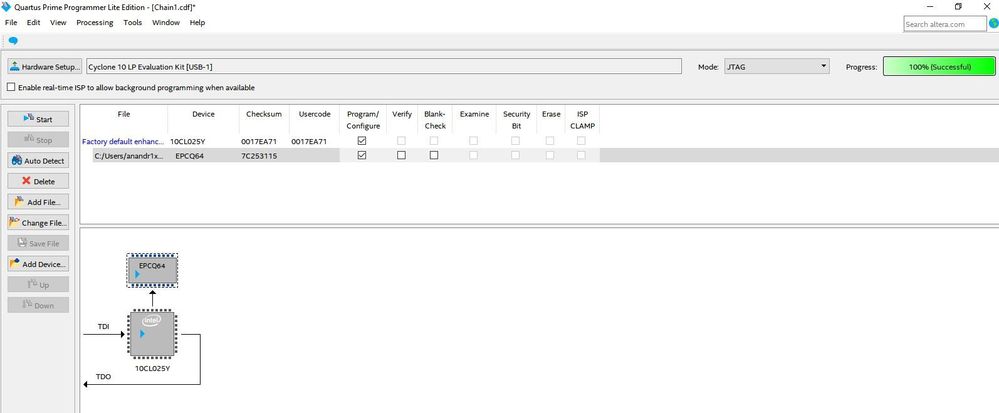Click the ISP CLAMP column header
999x413 pixels.
[x=582, y=120]
